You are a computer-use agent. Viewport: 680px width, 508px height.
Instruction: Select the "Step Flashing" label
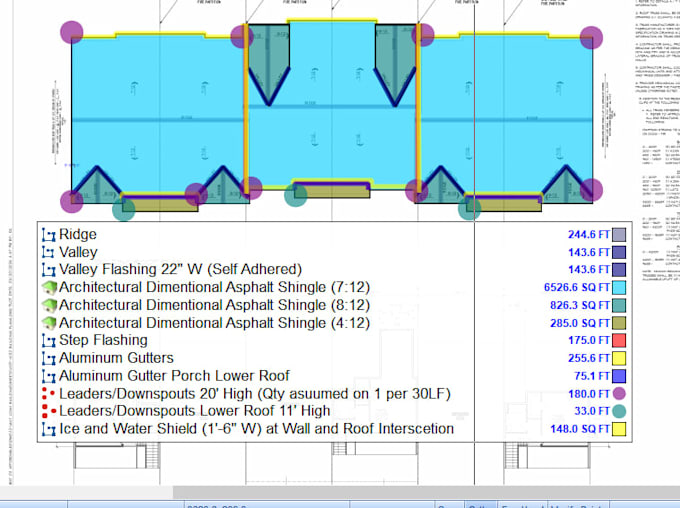[x=103, y=340]
